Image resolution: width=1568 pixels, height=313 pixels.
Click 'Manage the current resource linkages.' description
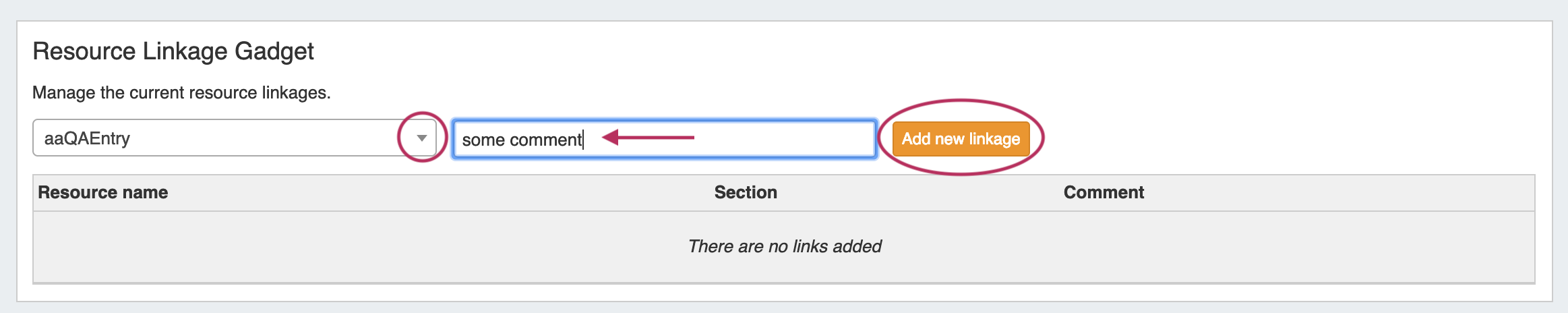[181, 92]
